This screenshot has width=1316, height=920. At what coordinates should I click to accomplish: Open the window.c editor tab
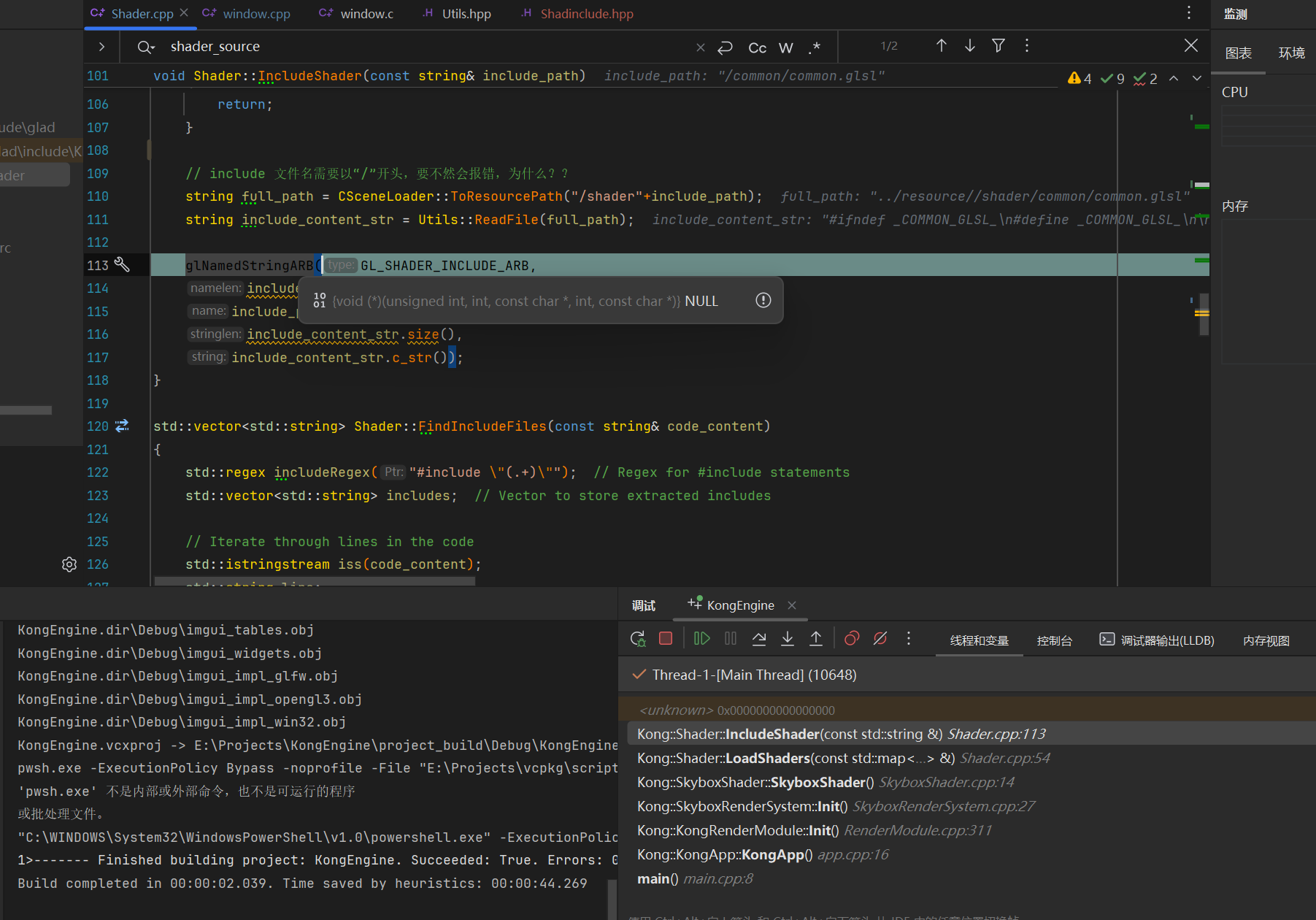click(356, 14)
